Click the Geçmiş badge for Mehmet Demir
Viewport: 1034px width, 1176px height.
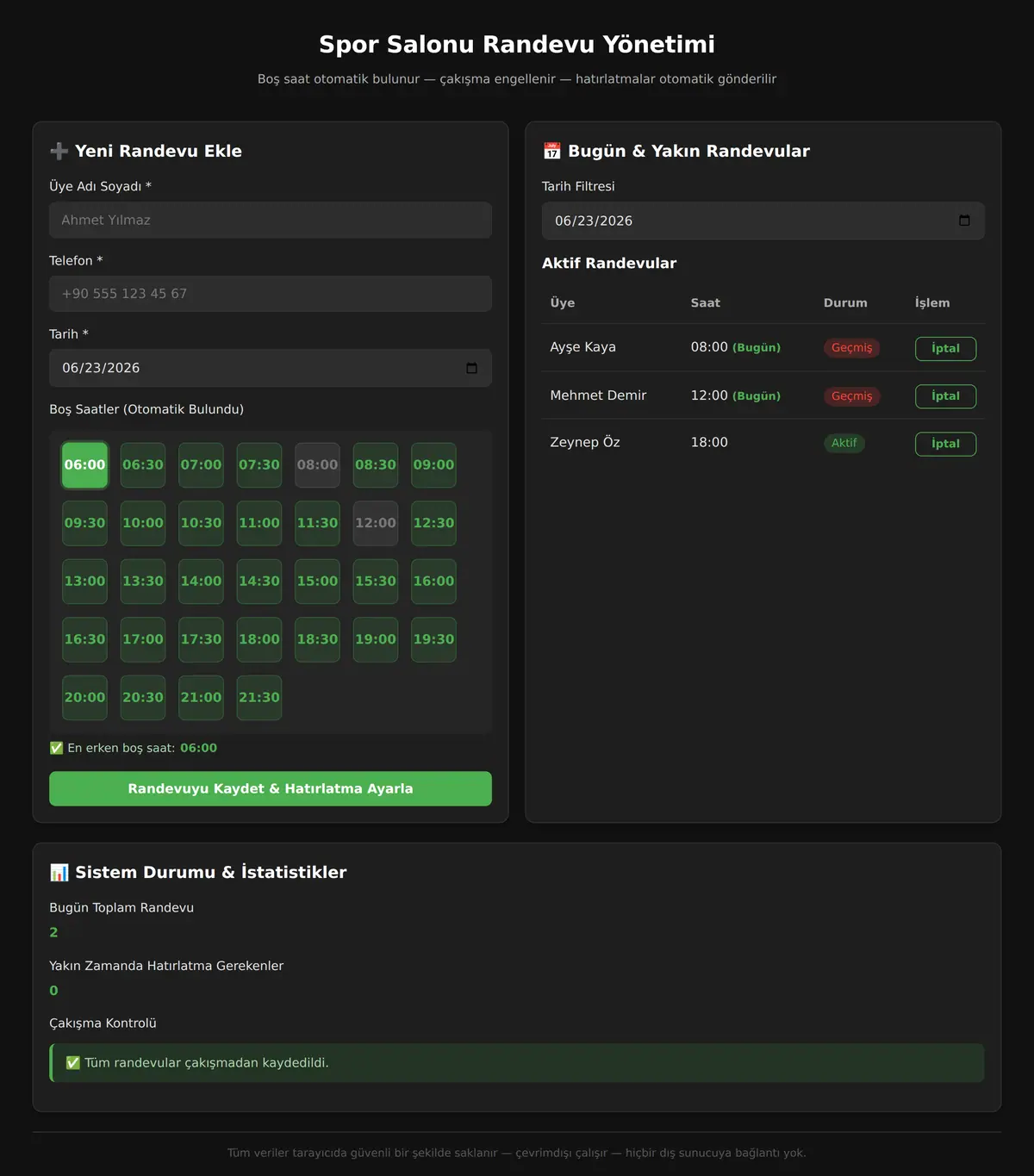(851, 396)
